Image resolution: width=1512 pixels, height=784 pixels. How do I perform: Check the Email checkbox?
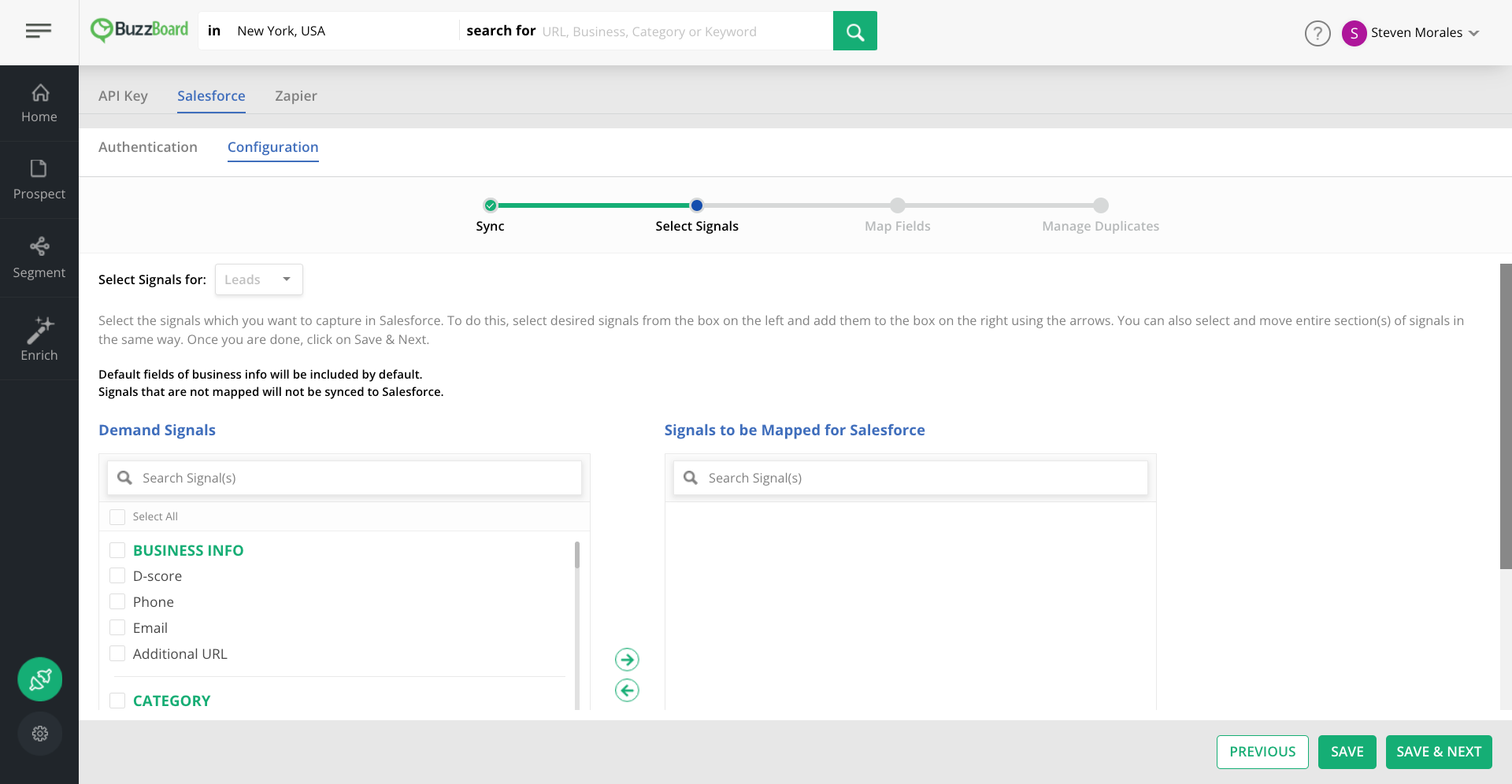click(117, 628)
